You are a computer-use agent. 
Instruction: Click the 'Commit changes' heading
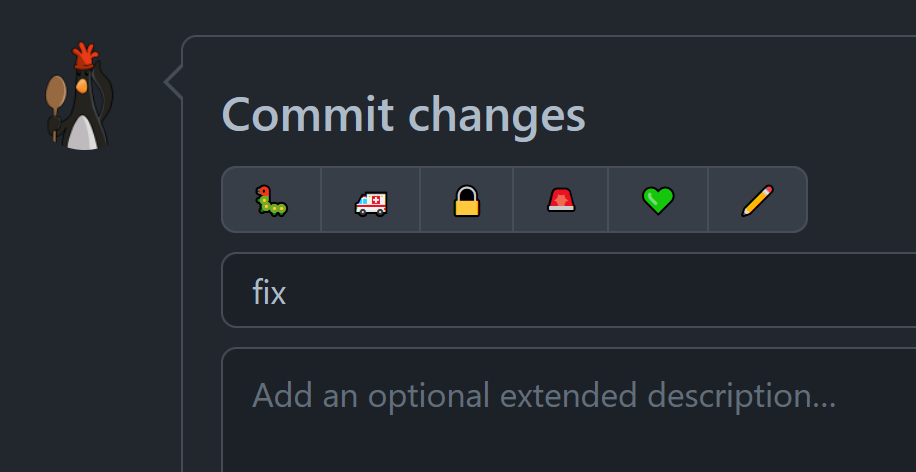(x=403, y=114)
